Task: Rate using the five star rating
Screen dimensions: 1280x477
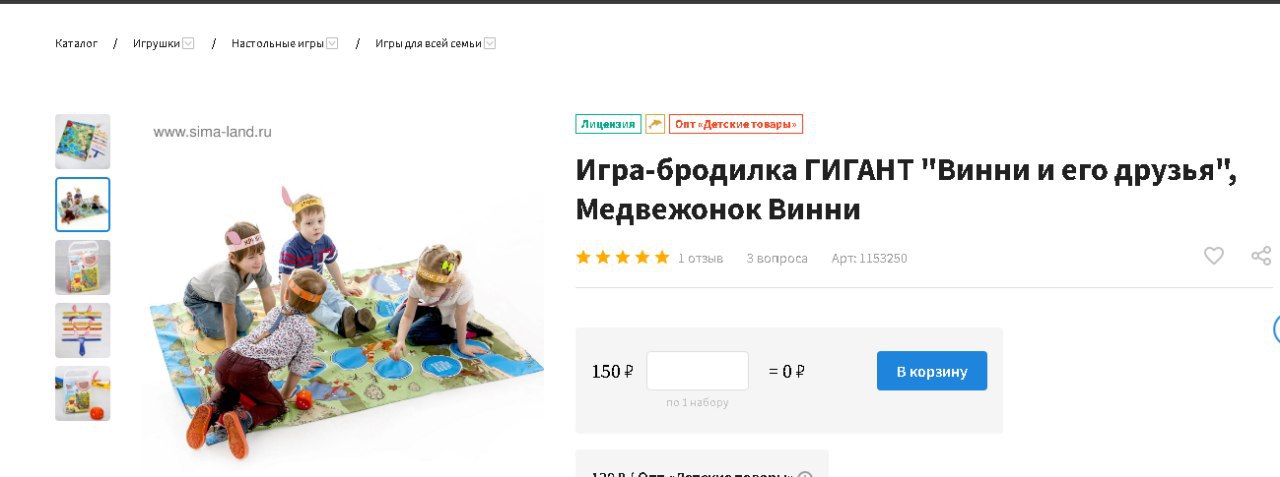Action: pos(622,257)
